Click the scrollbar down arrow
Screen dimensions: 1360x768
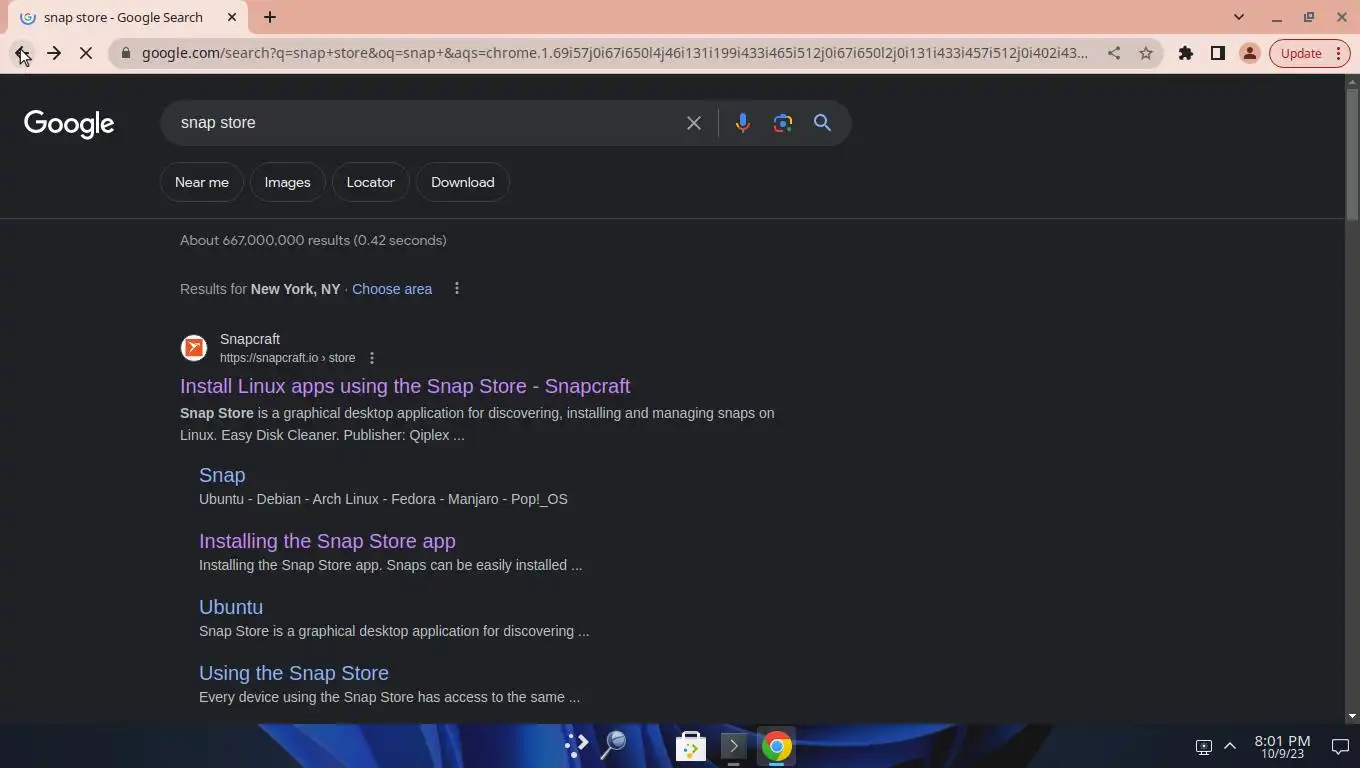1352,716
